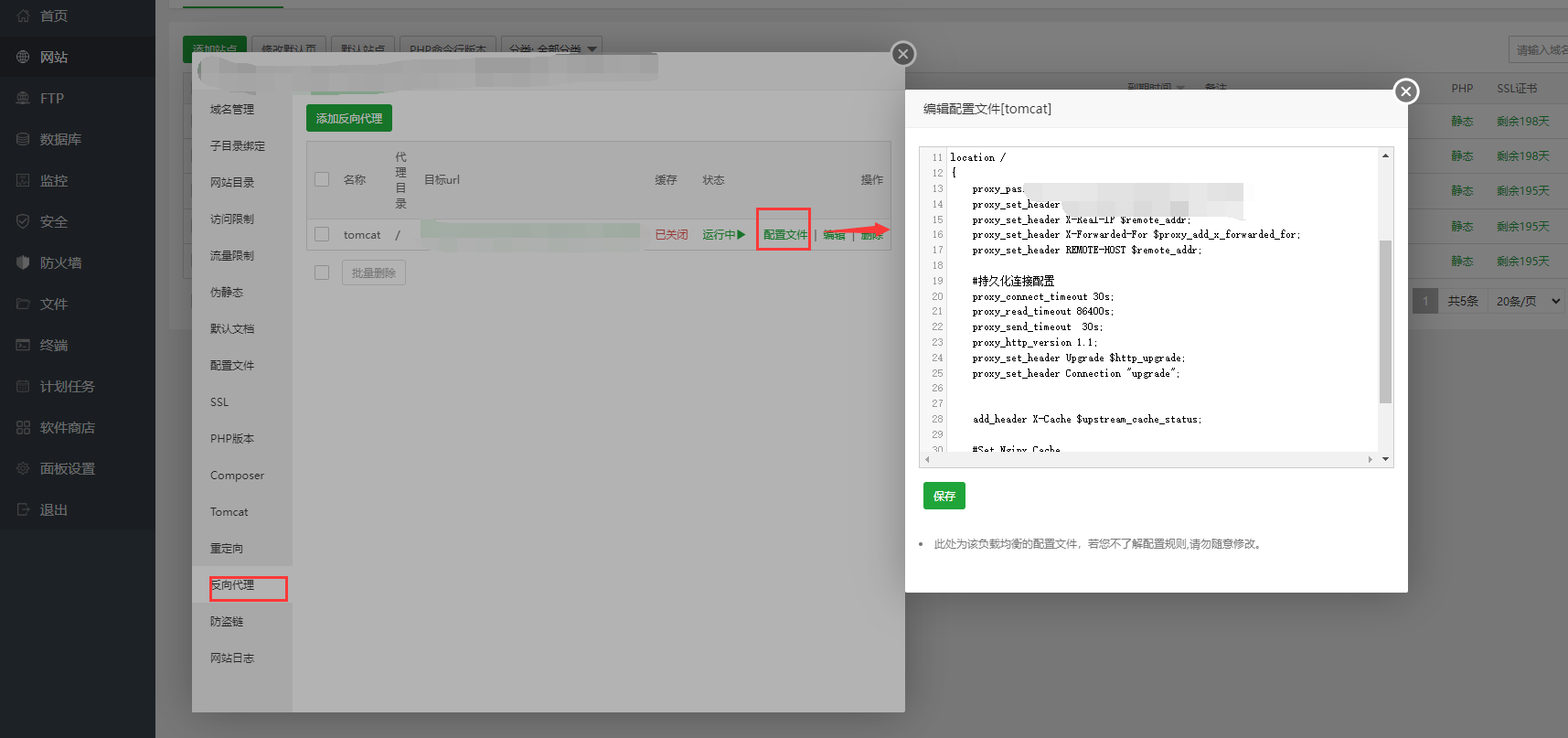Open 伪静态 tab in site settings
1568x738 pixels.
click(x=227, y=292)
